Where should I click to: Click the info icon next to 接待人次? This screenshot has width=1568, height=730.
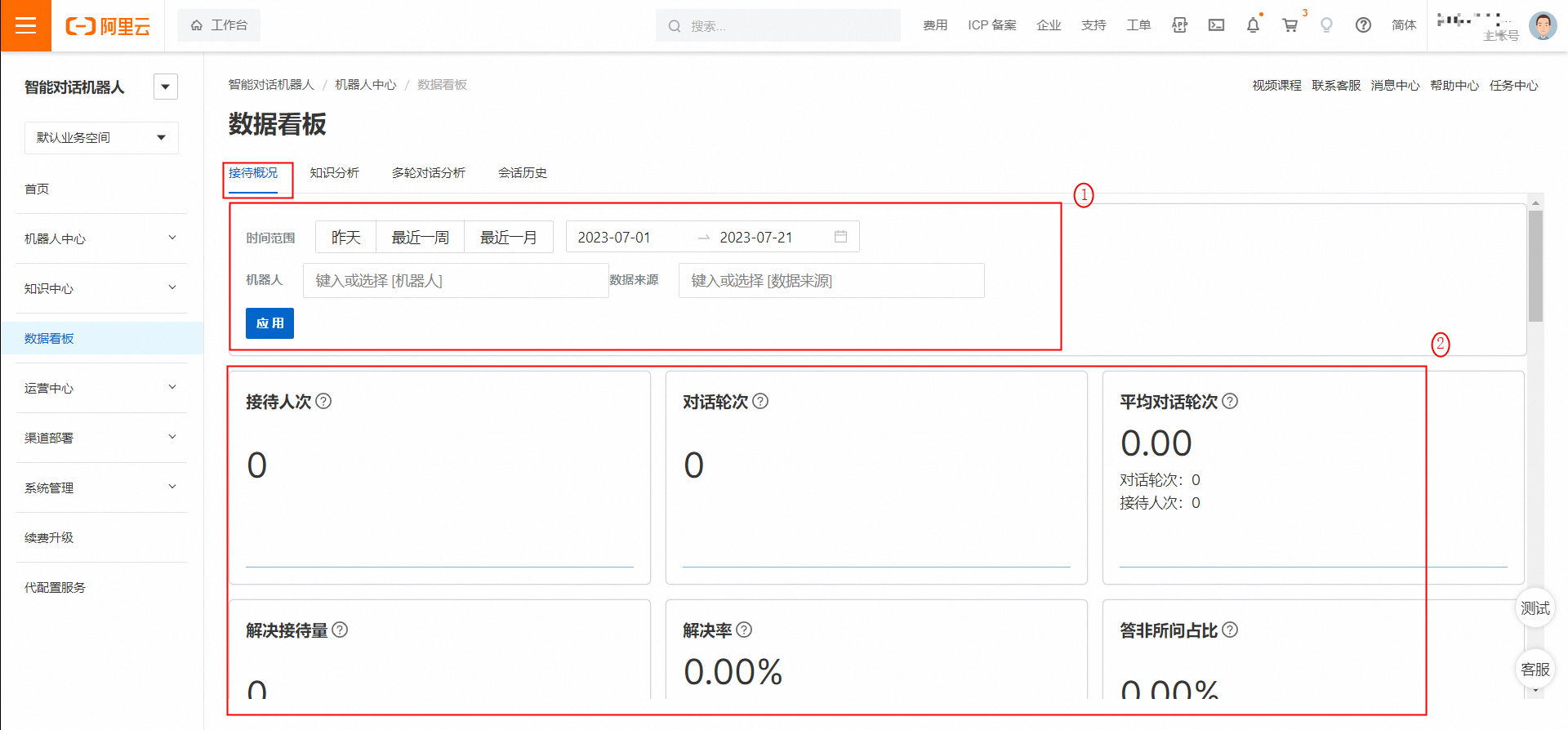323,401
